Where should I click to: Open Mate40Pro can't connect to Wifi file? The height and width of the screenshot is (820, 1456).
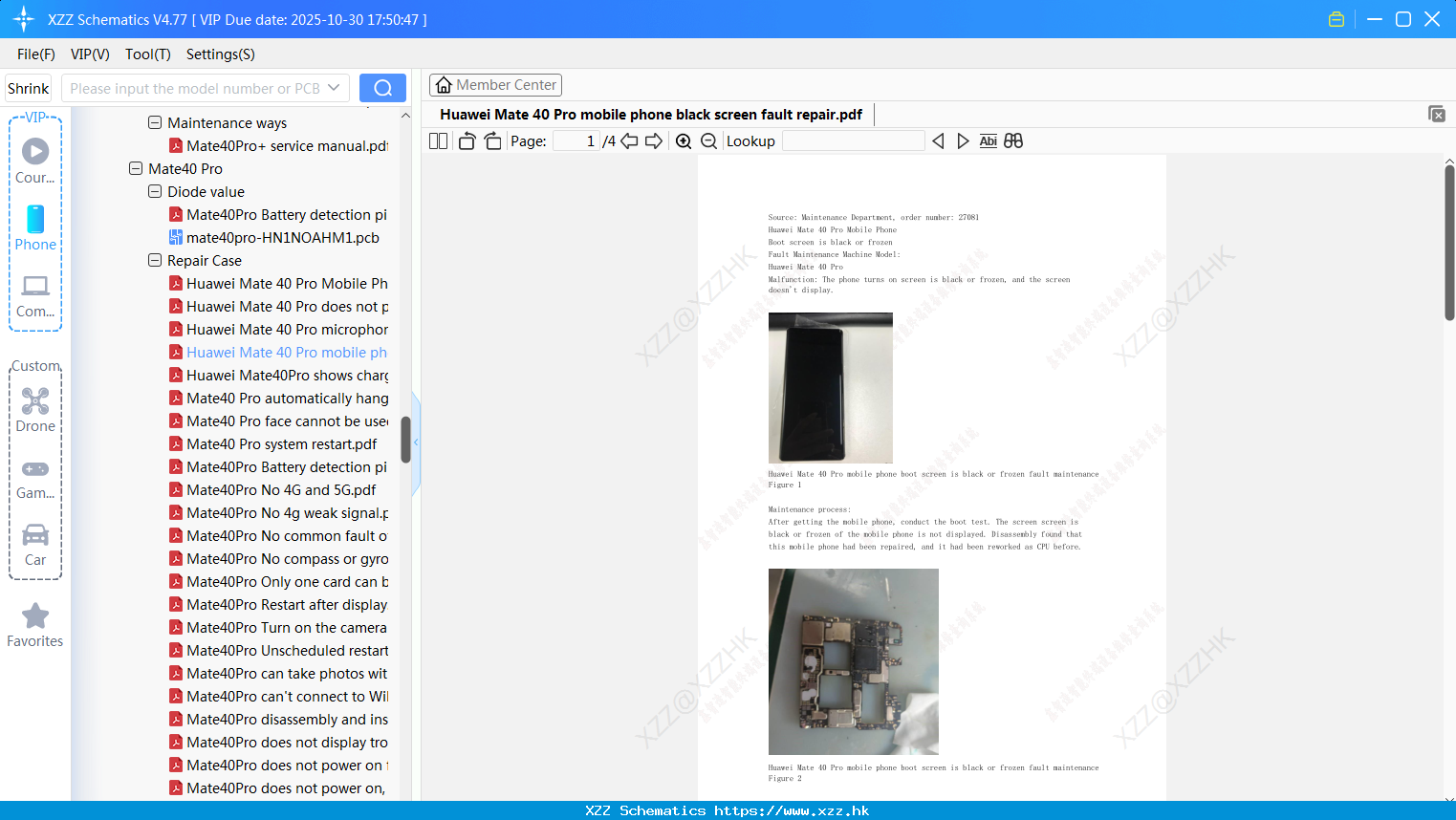(x=278, y=696)
